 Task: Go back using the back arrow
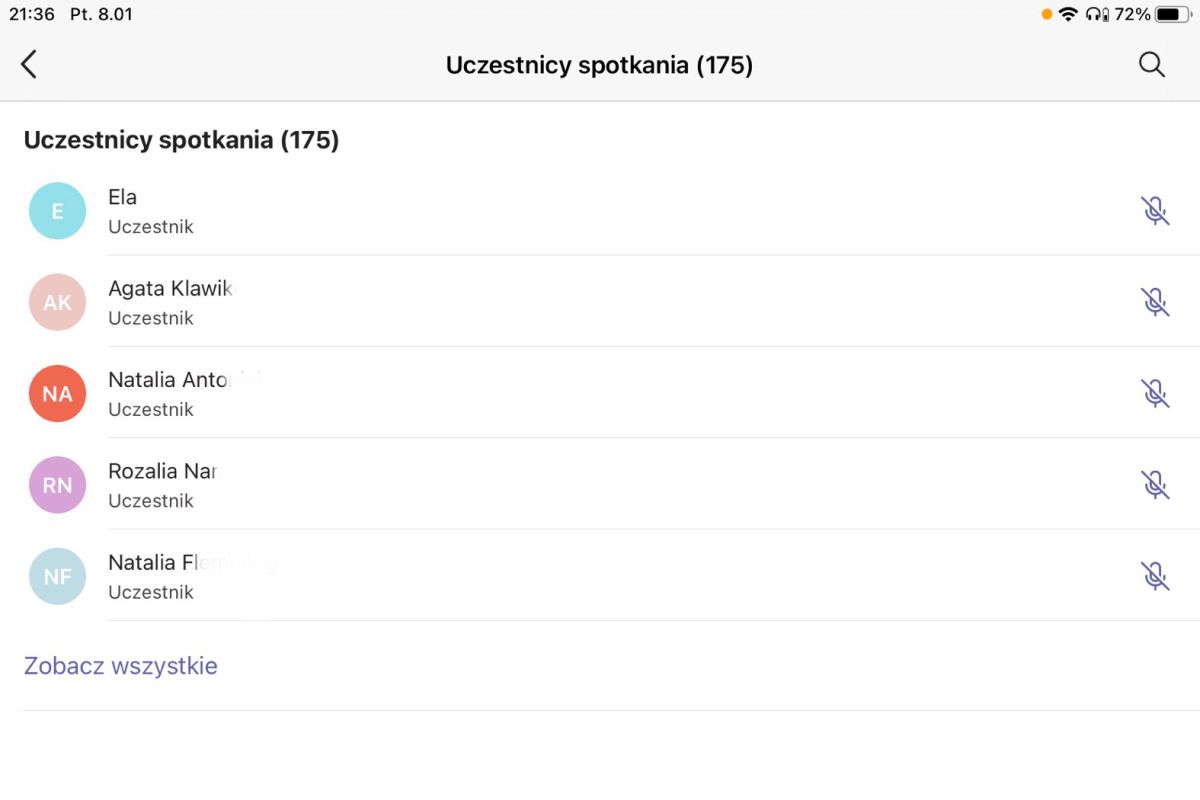29,65
